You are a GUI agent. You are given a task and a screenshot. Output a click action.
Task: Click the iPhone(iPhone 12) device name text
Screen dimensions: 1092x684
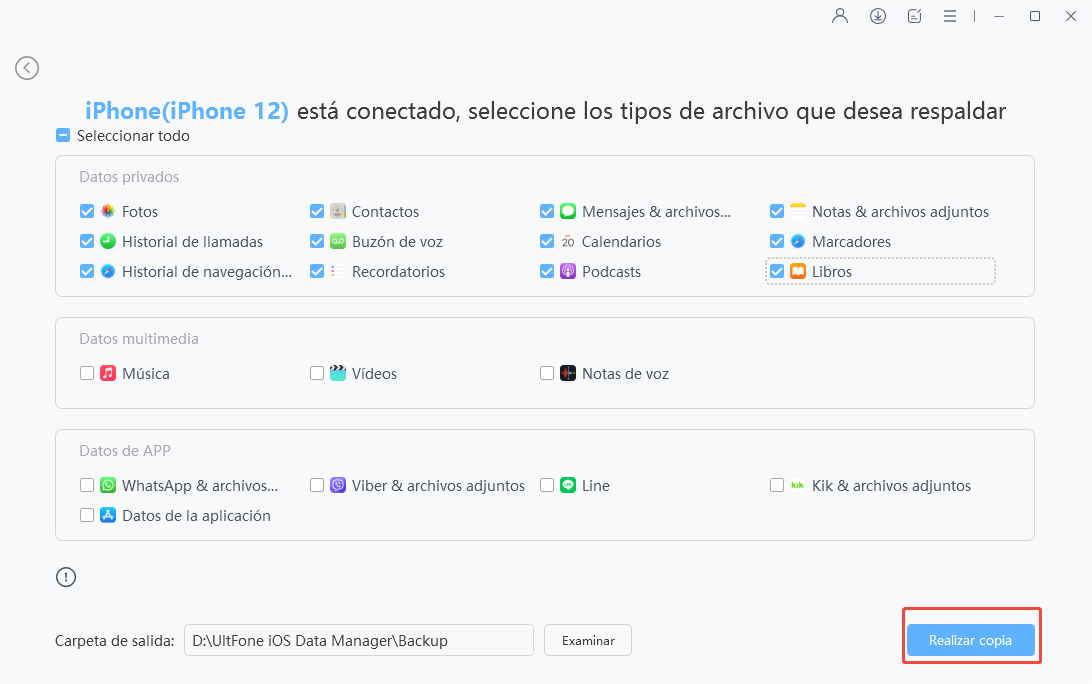(x=187, y=111)
